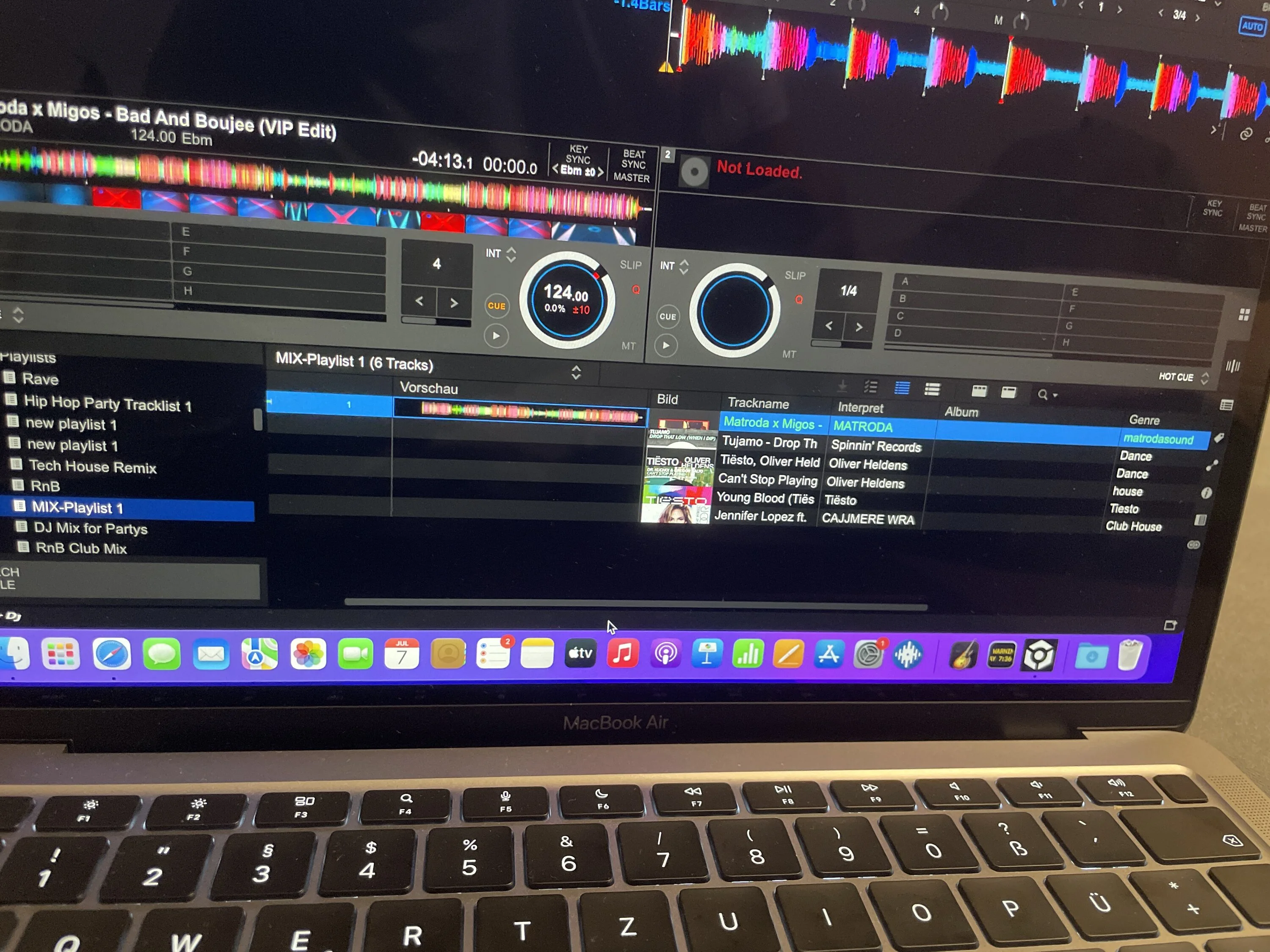The height and width of the screenshot is (952, 1270).
Task: Open GarageBand from the dock
Action: point(964,655)
